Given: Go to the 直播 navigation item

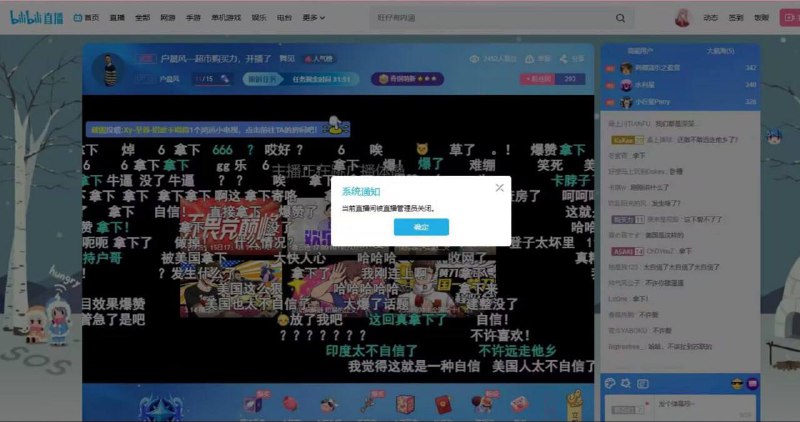Looking at the screenshot, I should tap(117, 18).
